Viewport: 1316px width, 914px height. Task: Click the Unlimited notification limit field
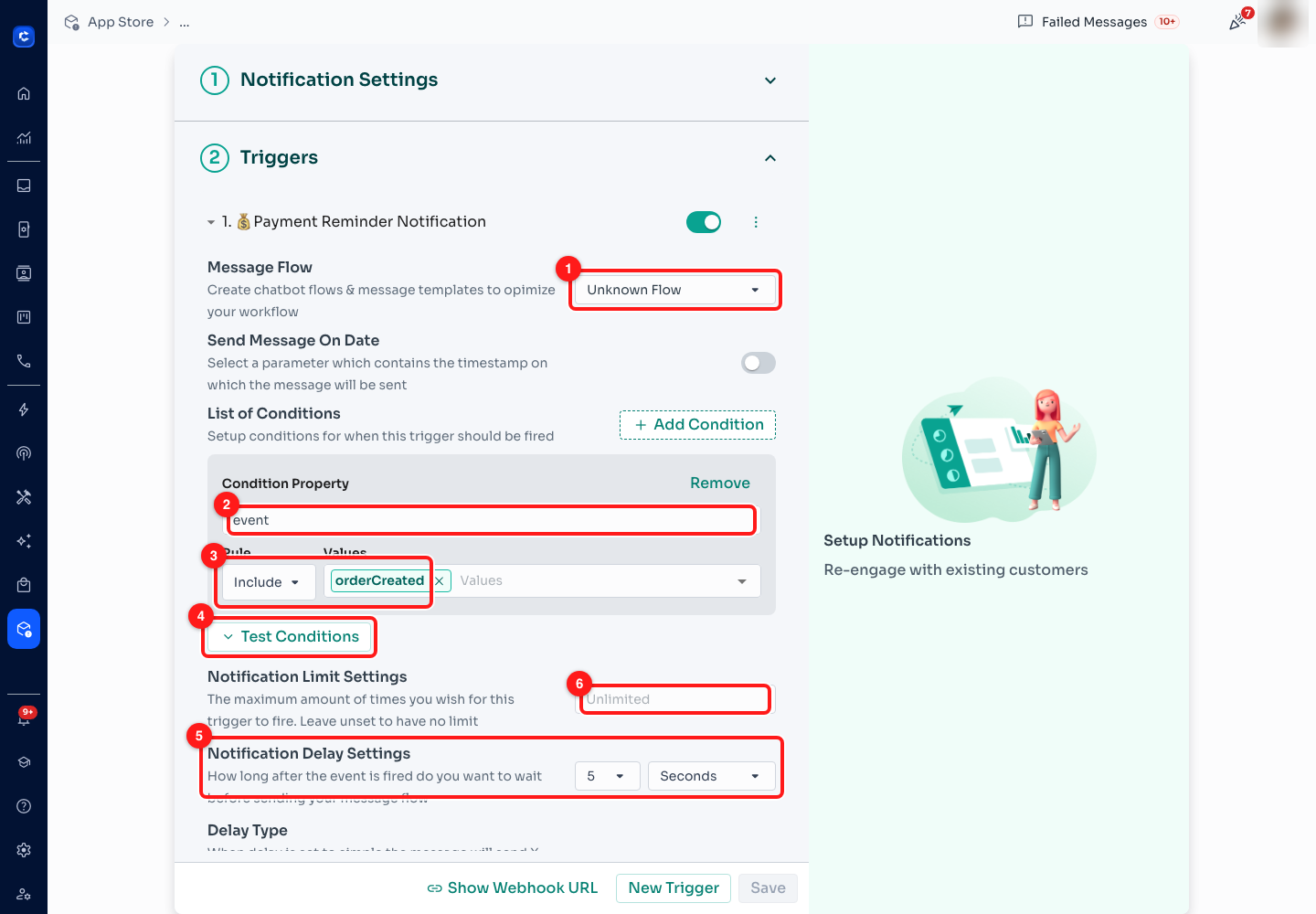(675, 699)
